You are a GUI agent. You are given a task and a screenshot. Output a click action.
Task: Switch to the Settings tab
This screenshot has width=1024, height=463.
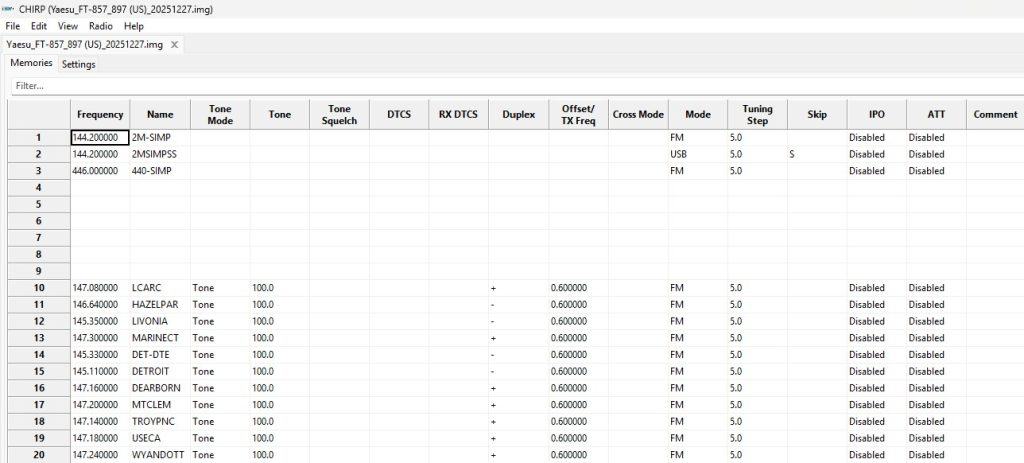click(78, 64)
